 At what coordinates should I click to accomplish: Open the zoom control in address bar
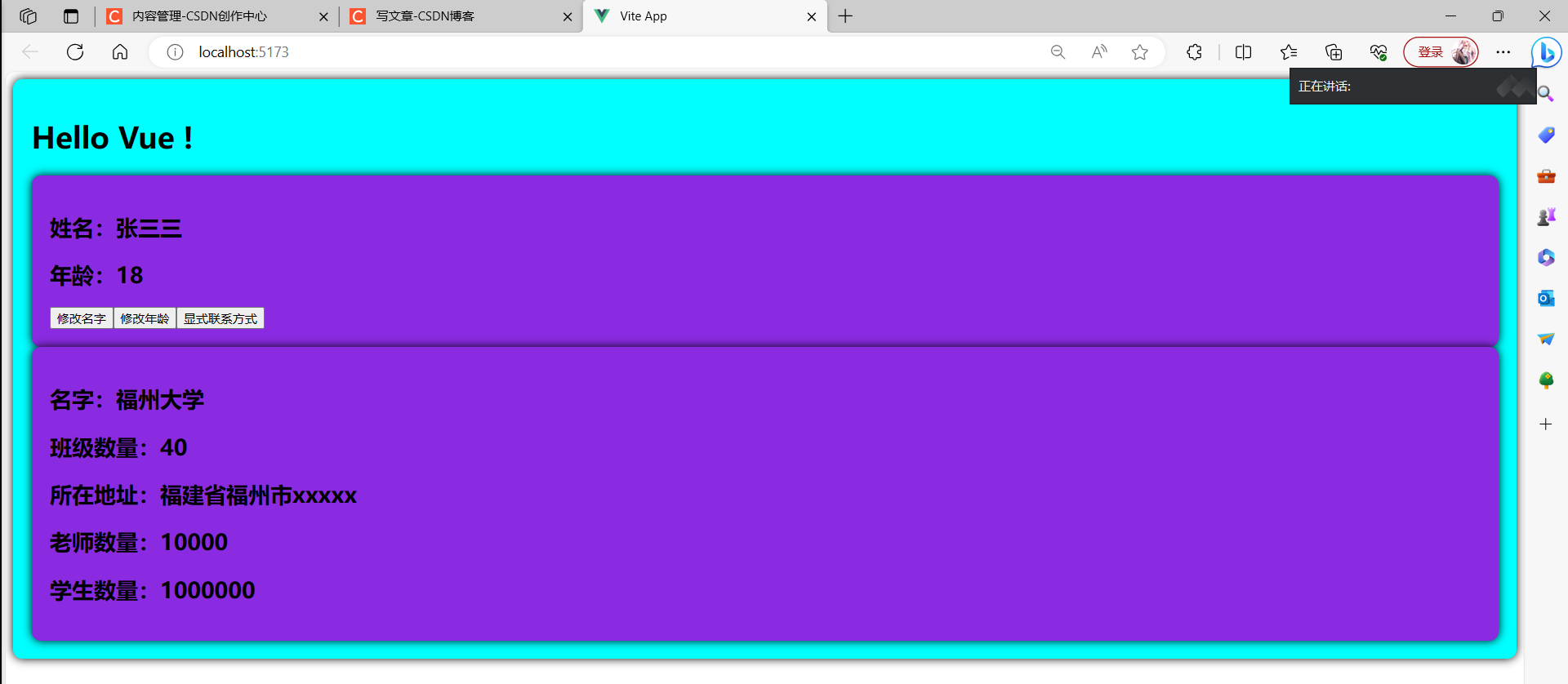(1058, 52)
